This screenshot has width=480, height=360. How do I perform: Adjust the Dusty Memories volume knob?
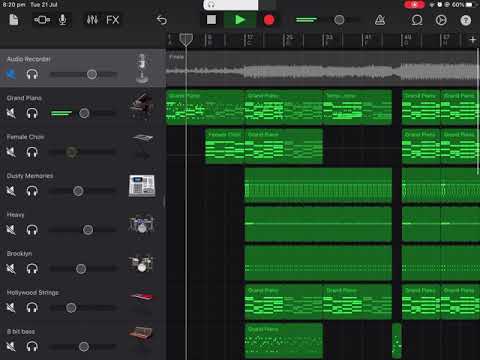(78, 191)
